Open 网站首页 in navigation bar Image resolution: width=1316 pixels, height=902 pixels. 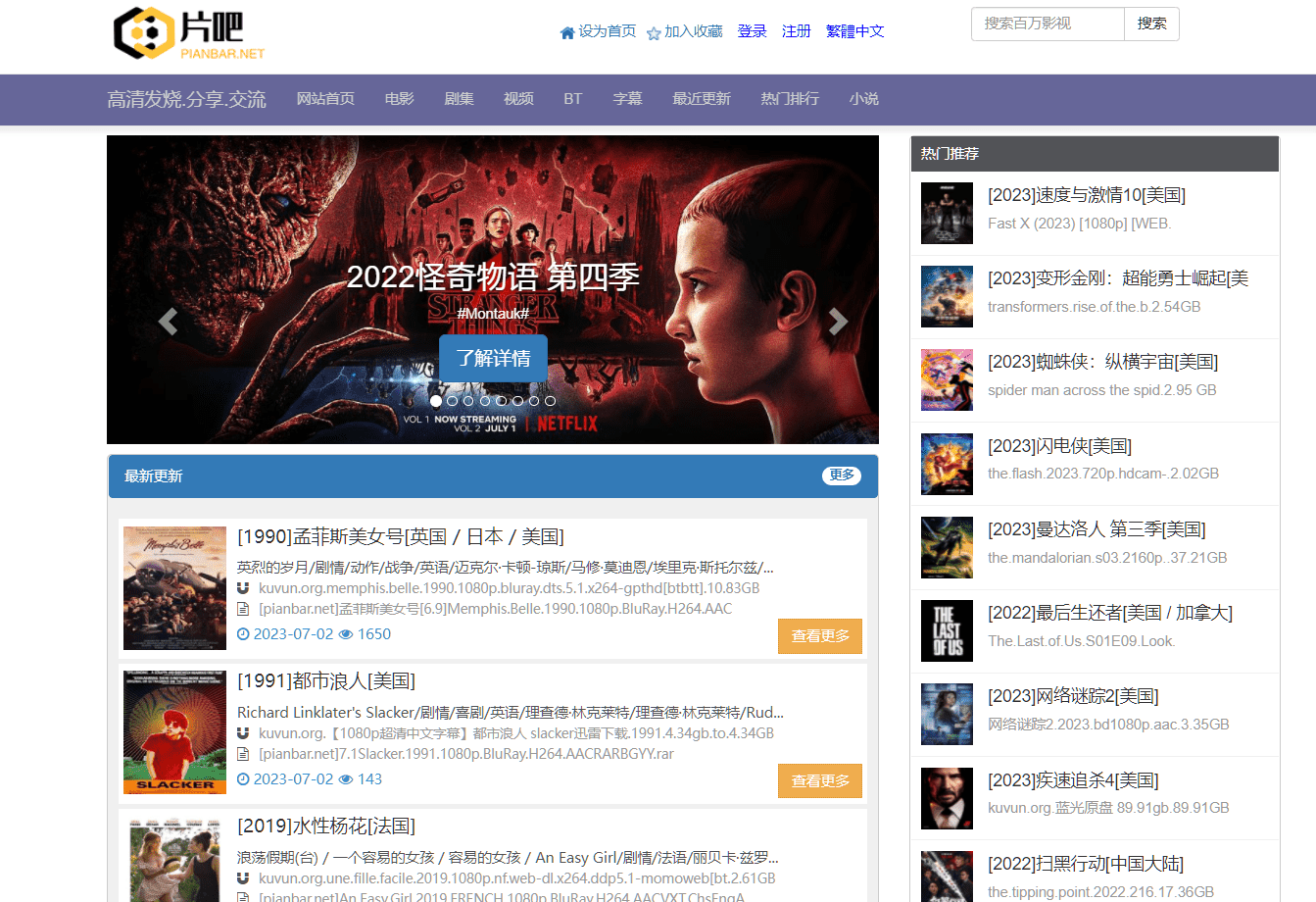(325, 99)
